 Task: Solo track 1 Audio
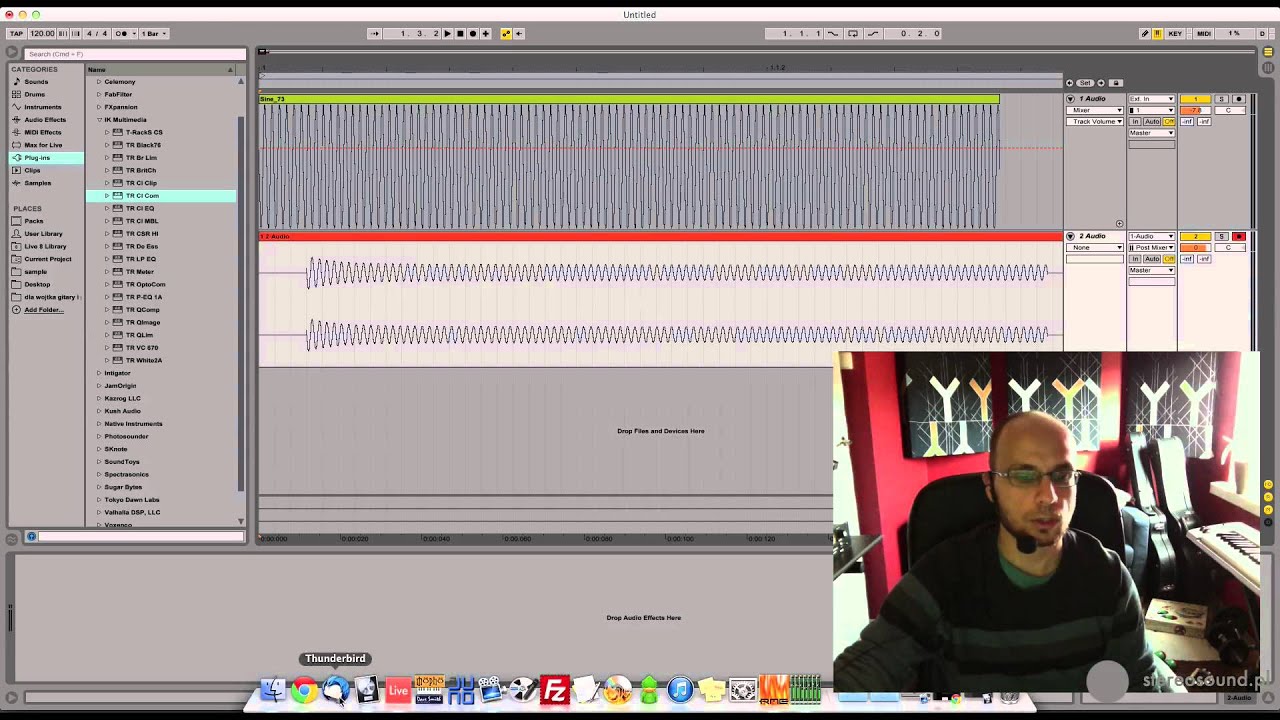[1221, 99]
